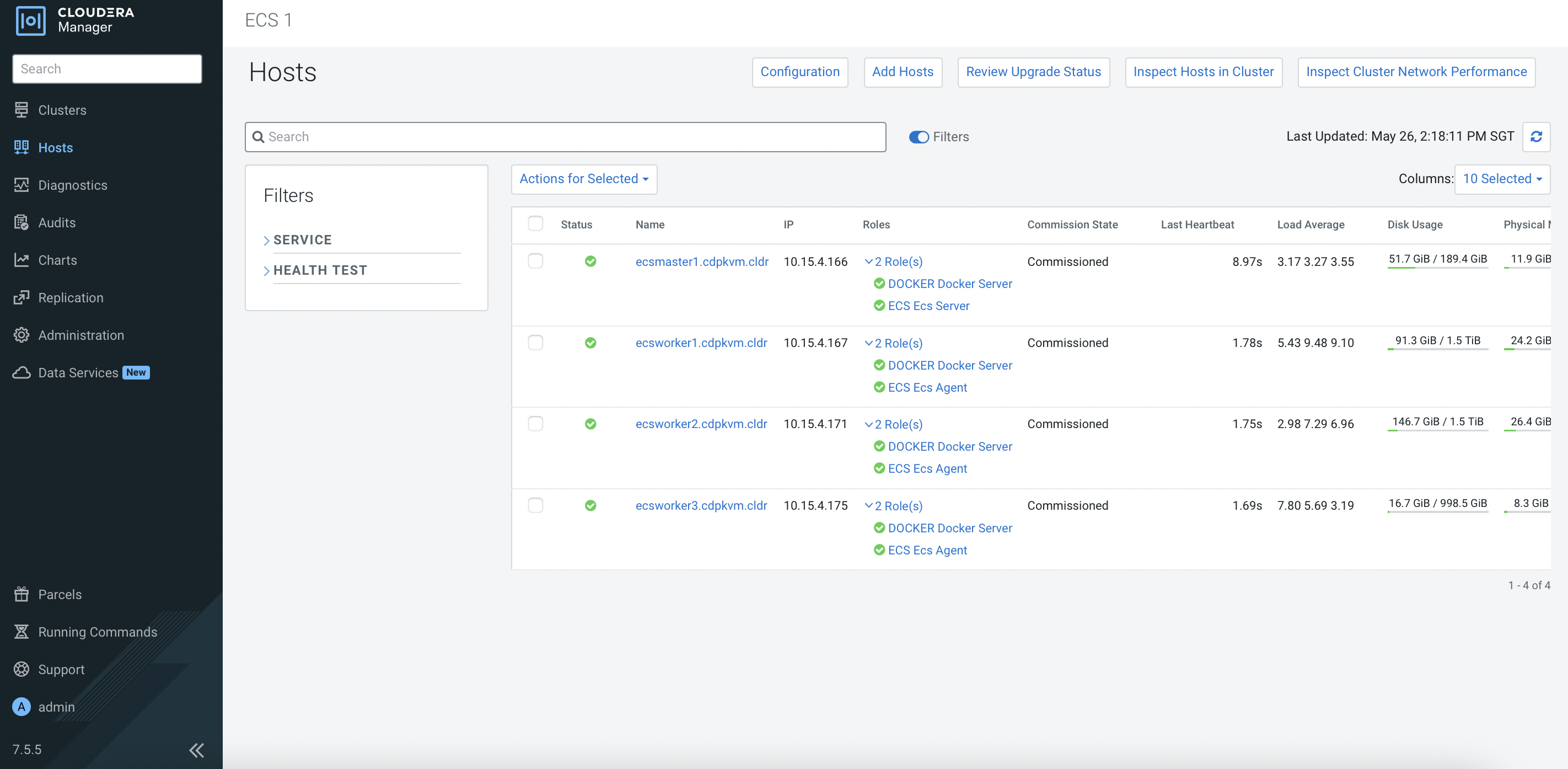Click the admin user avatar icon

[x=22, y=707]
